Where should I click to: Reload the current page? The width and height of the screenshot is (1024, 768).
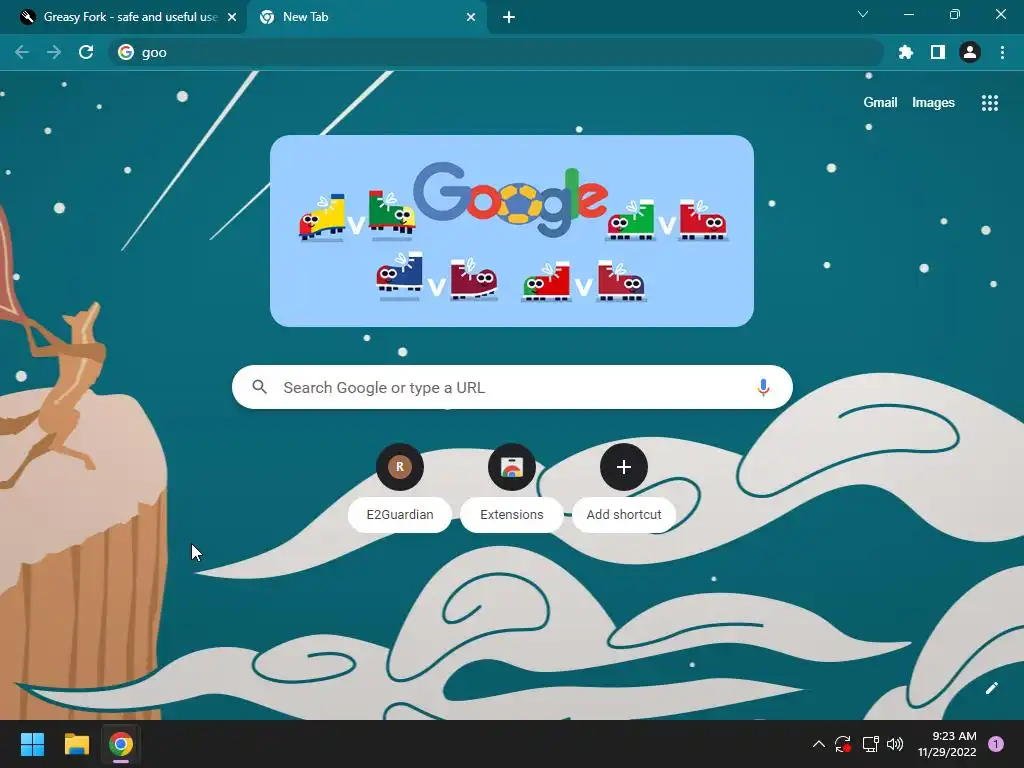86,52
